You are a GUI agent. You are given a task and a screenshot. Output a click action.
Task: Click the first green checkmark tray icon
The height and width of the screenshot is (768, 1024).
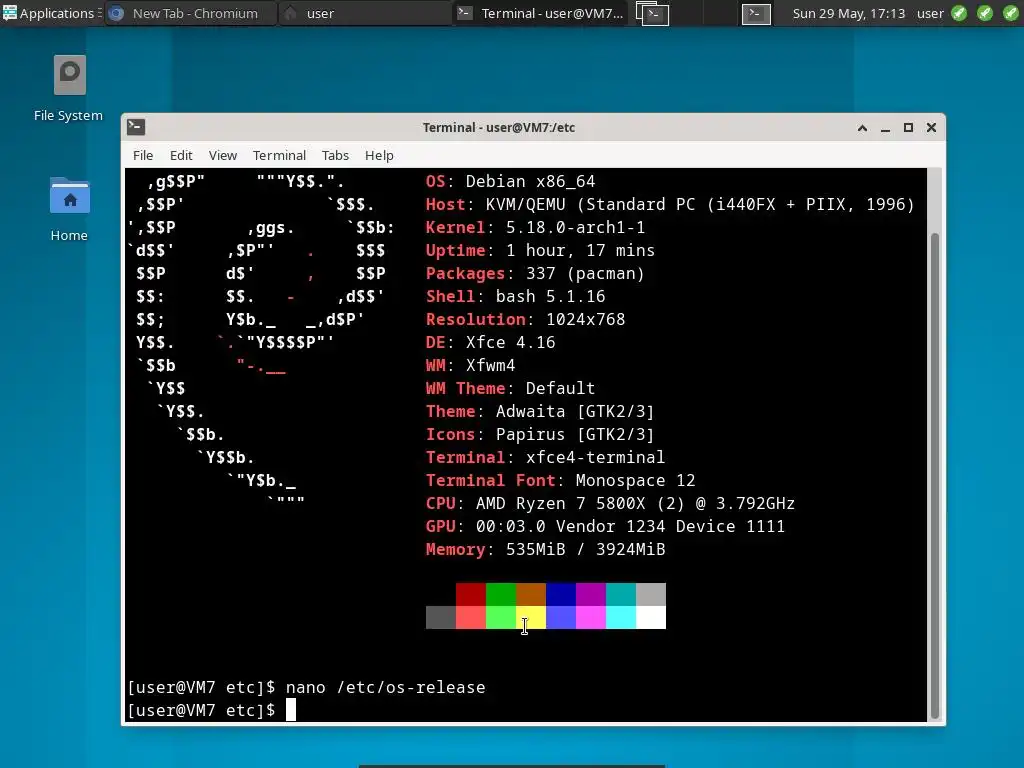tap(959, 13)
